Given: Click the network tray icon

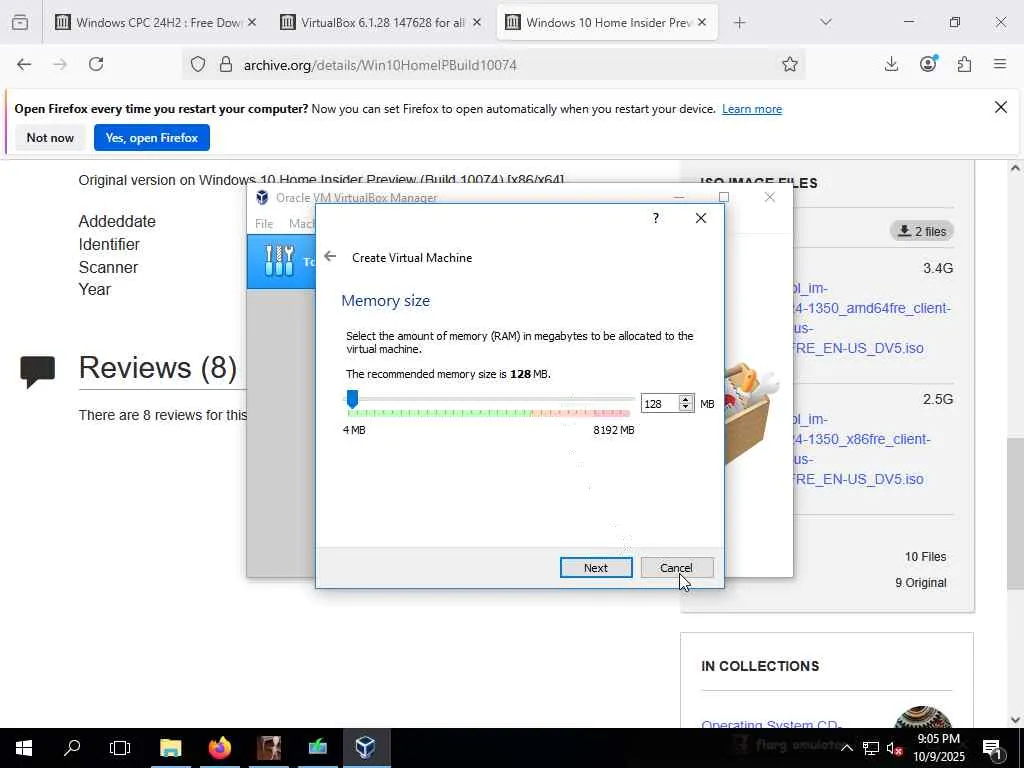Looking at the screenshot, I should 871,748.
